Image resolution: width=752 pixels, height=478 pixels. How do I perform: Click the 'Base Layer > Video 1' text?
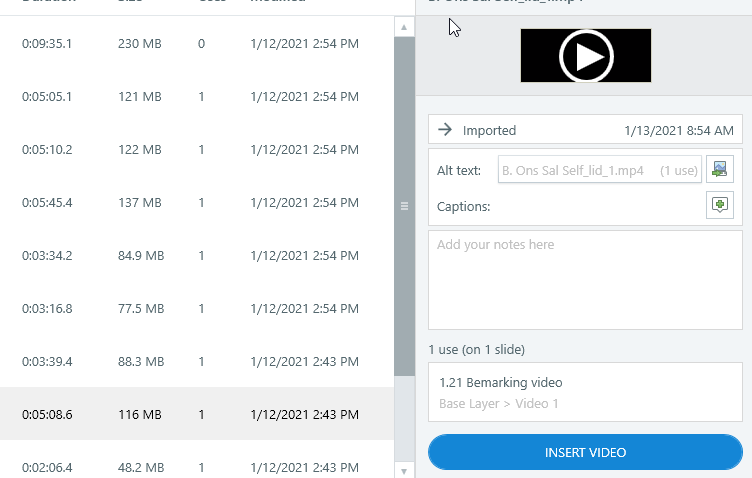(499, 404)
